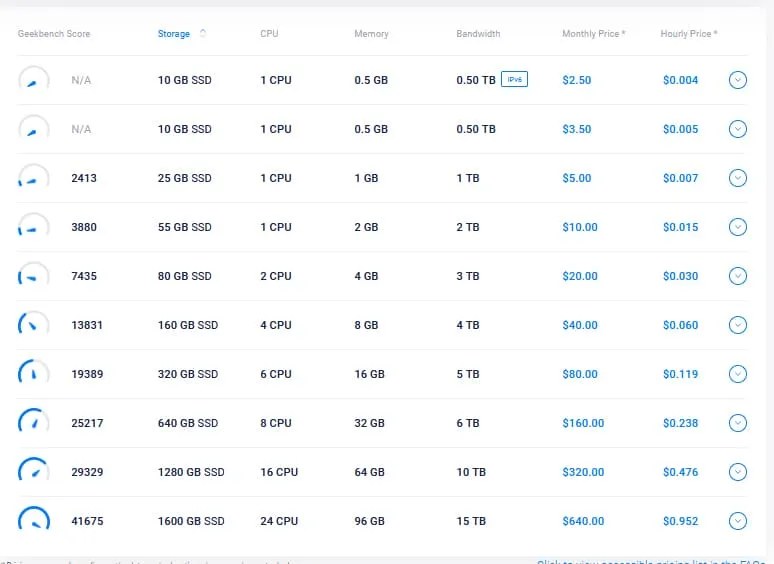The height and width of the screenshot is (564, 774).
Task: Click the gauge icon for score 3880
Action: click(34, 225)
